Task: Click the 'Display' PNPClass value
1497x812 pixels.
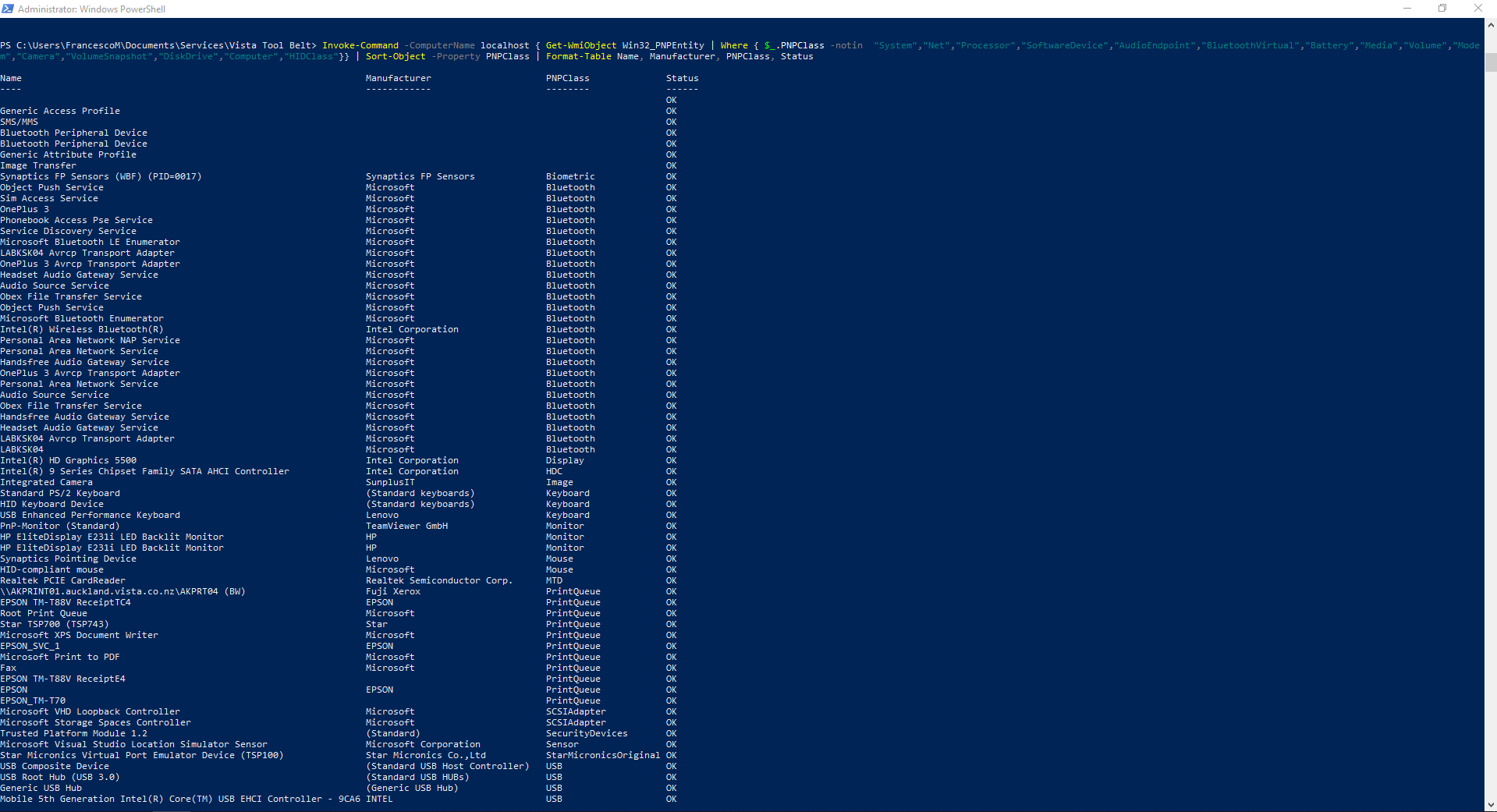Action: (x=565, y=460)
